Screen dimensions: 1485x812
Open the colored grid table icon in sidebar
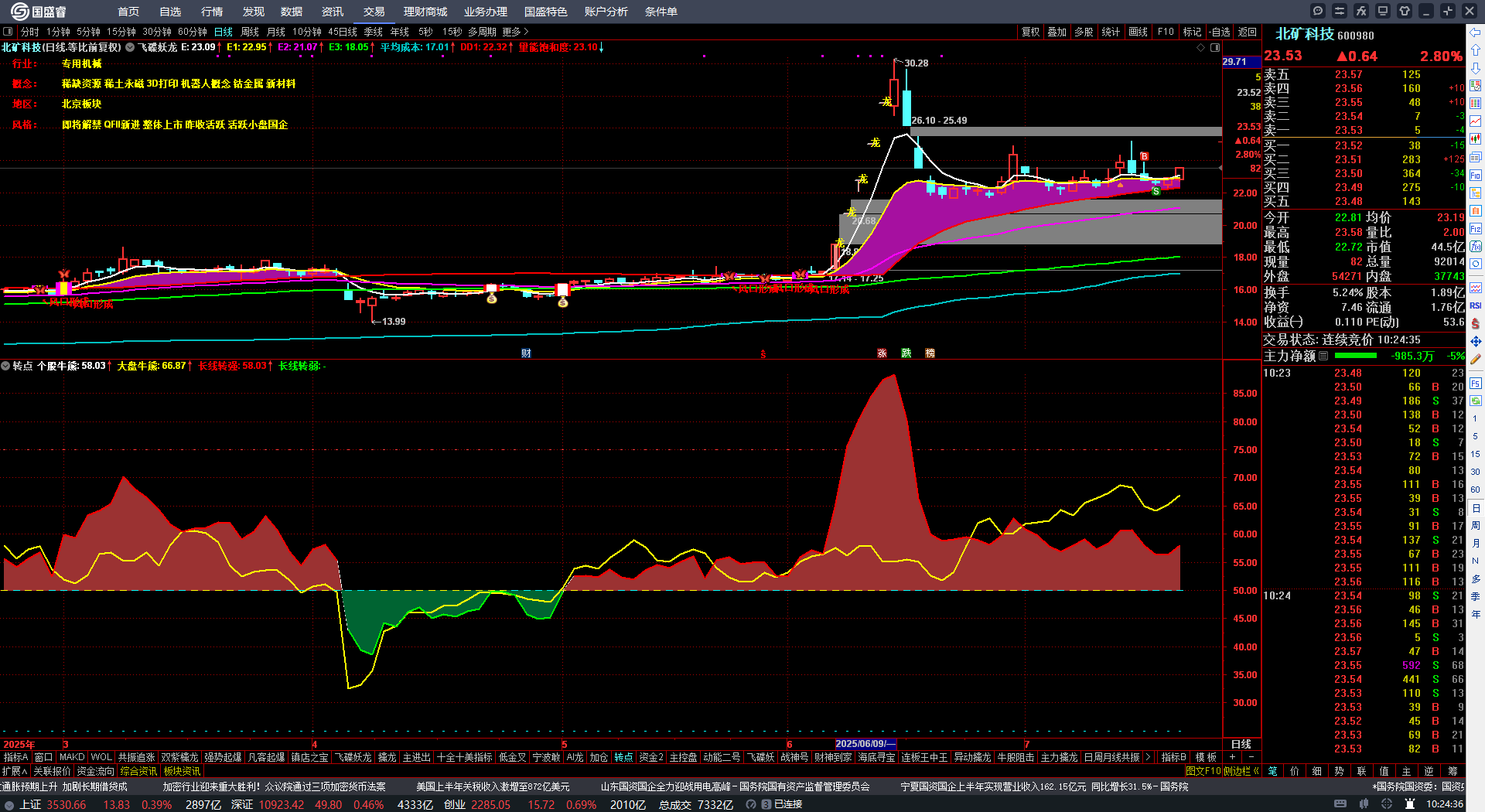1476,104
